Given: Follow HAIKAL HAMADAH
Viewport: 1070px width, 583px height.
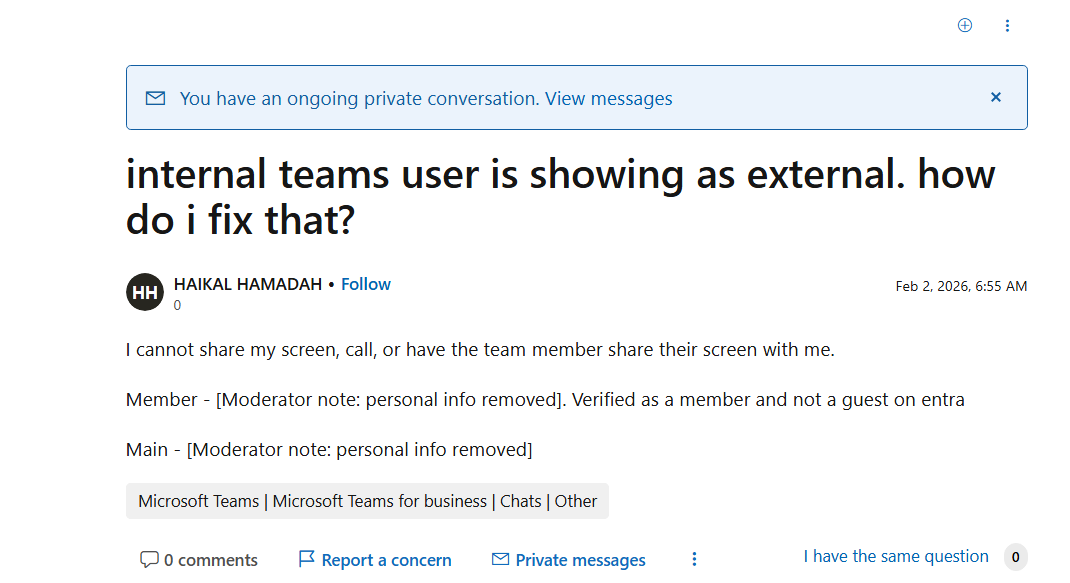Looking at the screenshot, I should (x=365, y=284).
